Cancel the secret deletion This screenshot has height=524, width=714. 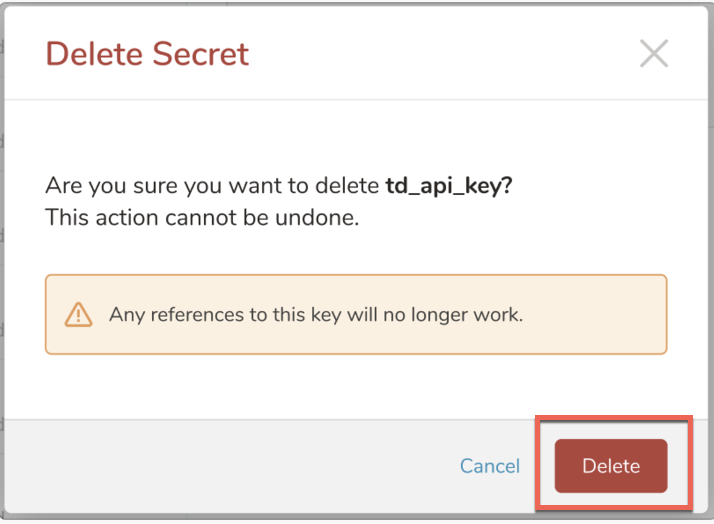490,466
